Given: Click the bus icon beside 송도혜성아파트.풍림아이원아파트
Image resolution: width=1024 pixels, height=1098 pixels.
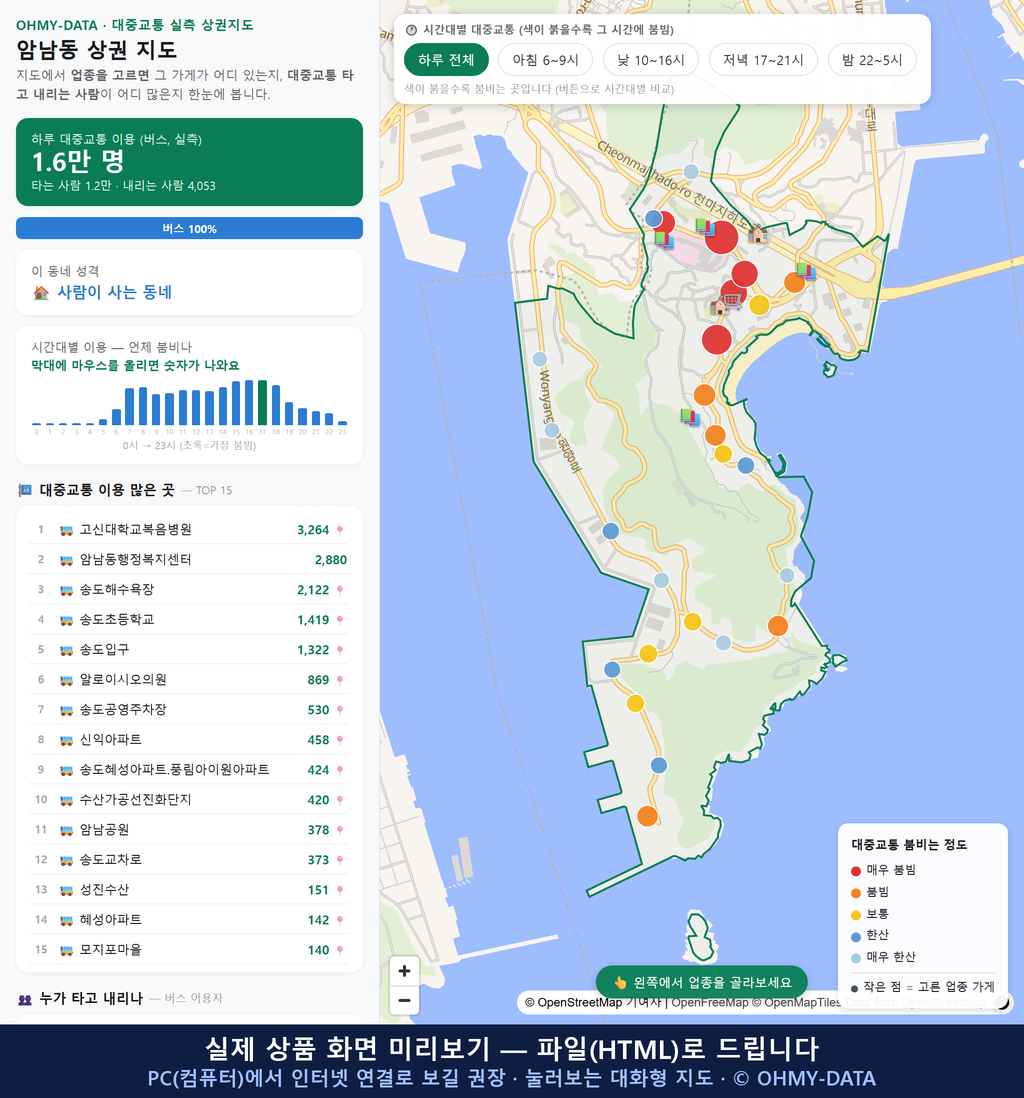Looking at the screenshot, I should pos(67,770).
